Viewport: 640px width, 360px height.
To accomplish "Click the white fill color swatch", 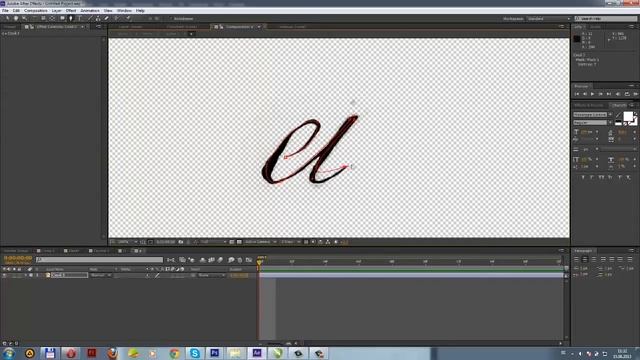I will click(628, 116).
